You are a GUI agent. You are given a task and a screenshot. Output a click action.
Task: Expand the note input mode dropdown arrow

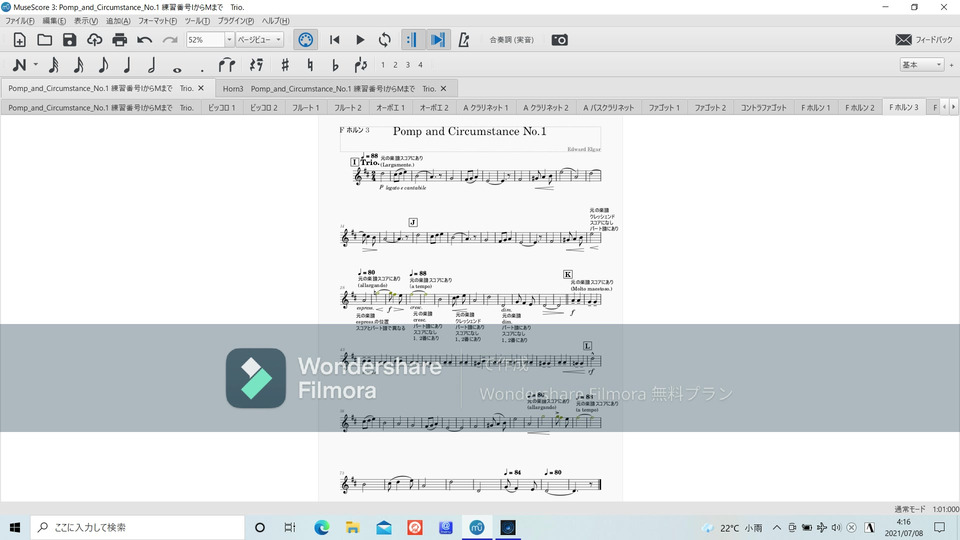[x=36, y=65]
